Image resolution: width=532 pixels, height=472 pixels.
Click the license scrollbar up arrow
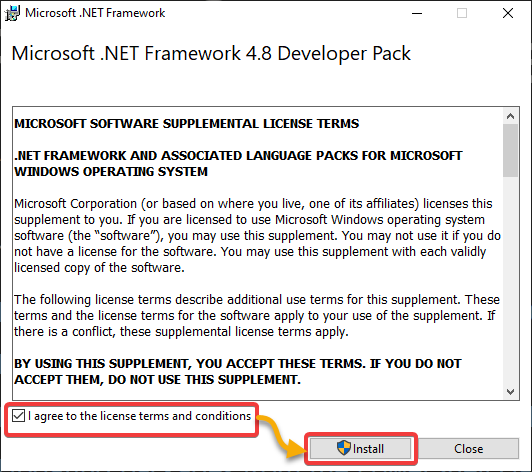(x=510, y=116)
